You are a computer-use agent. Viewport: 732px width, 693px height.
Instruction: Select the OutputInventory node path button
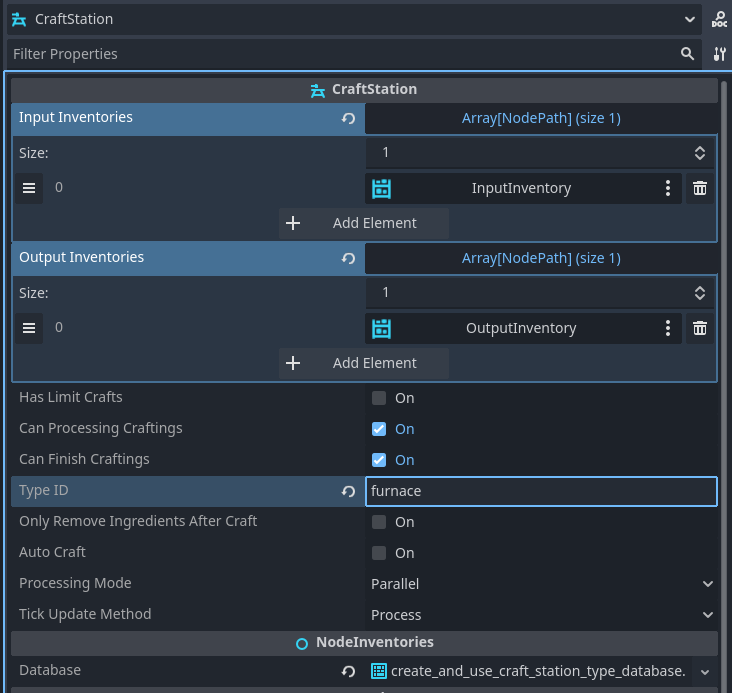point(523,328)
